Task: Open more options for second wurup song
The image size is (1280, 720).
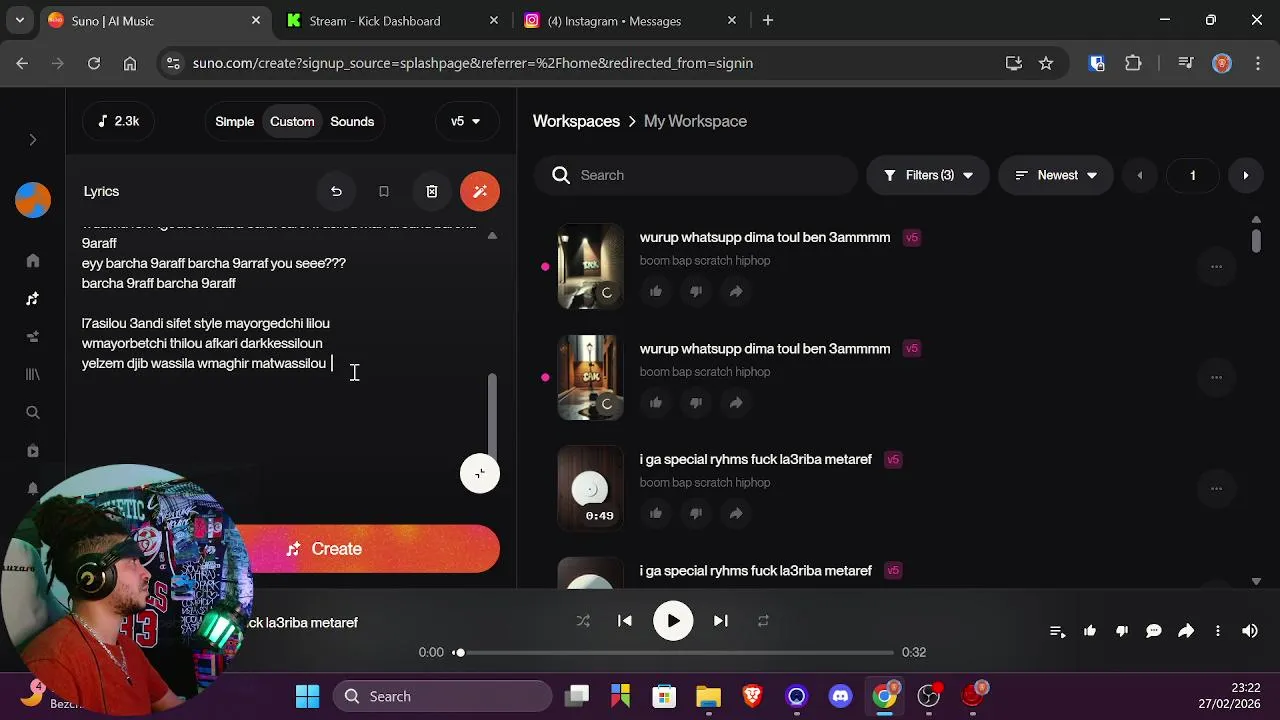Action: click(x=1216, y=377)
